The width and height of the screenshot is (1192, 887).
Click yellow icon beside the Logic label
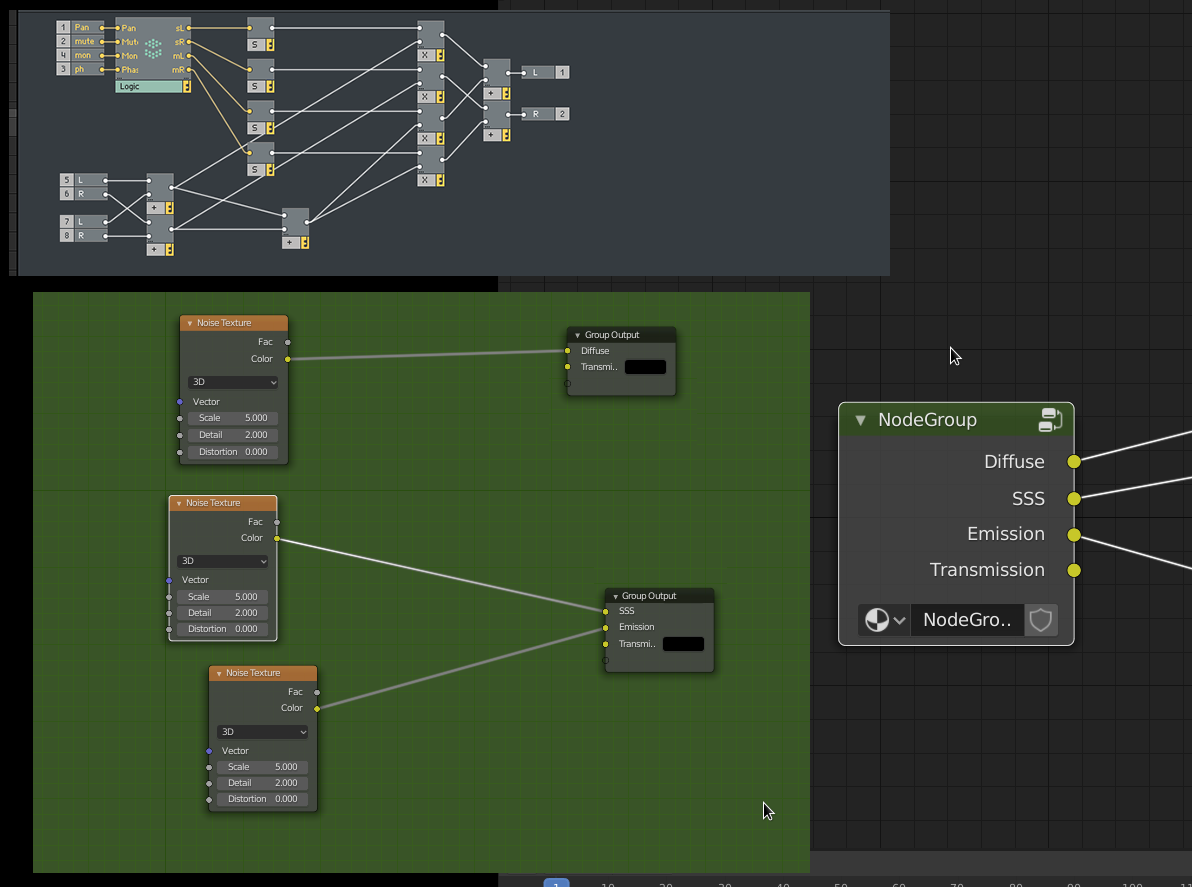tap(187, 87)
